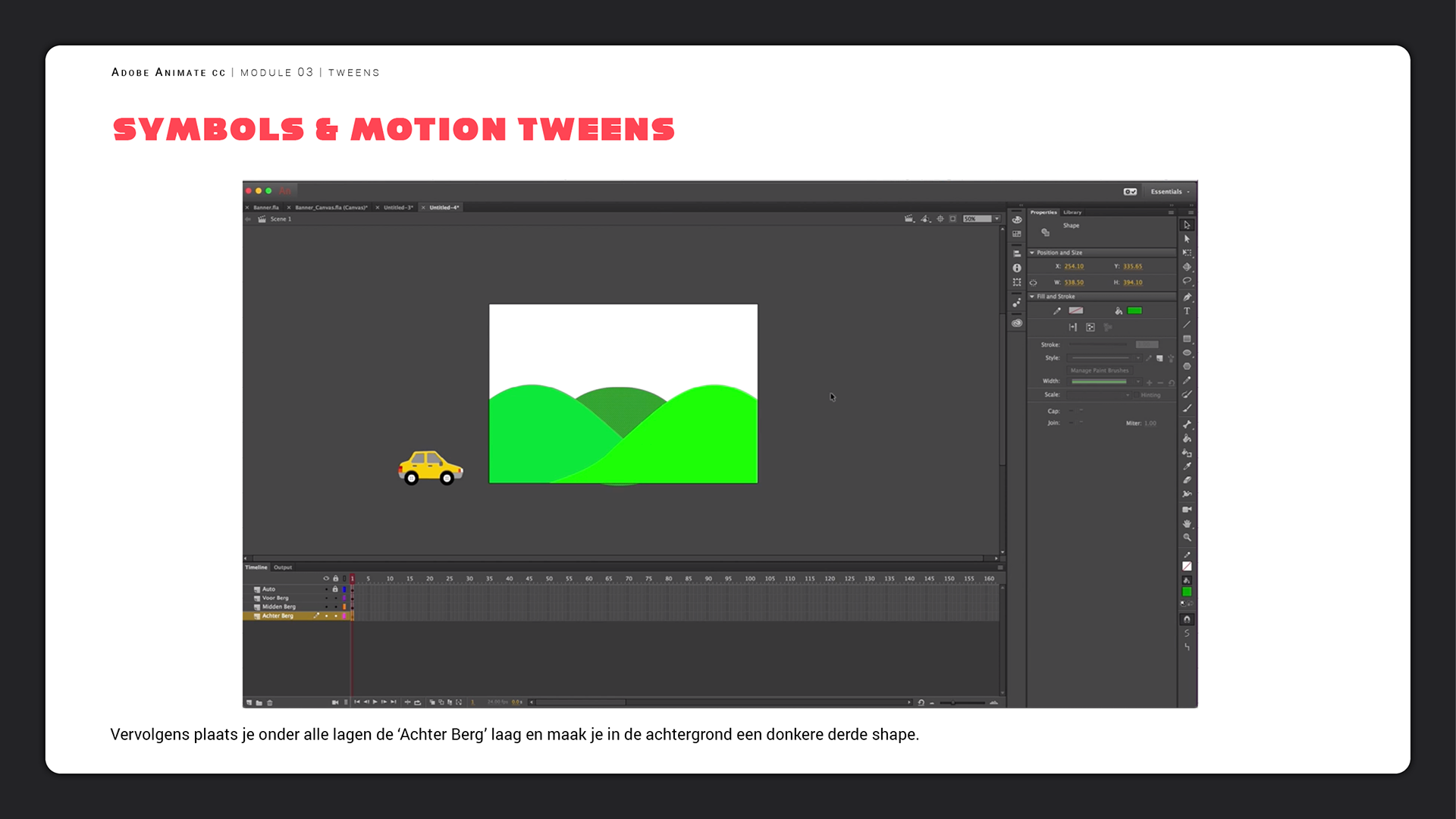
Task: Select the Line tool
Action: coord(1187,325)
